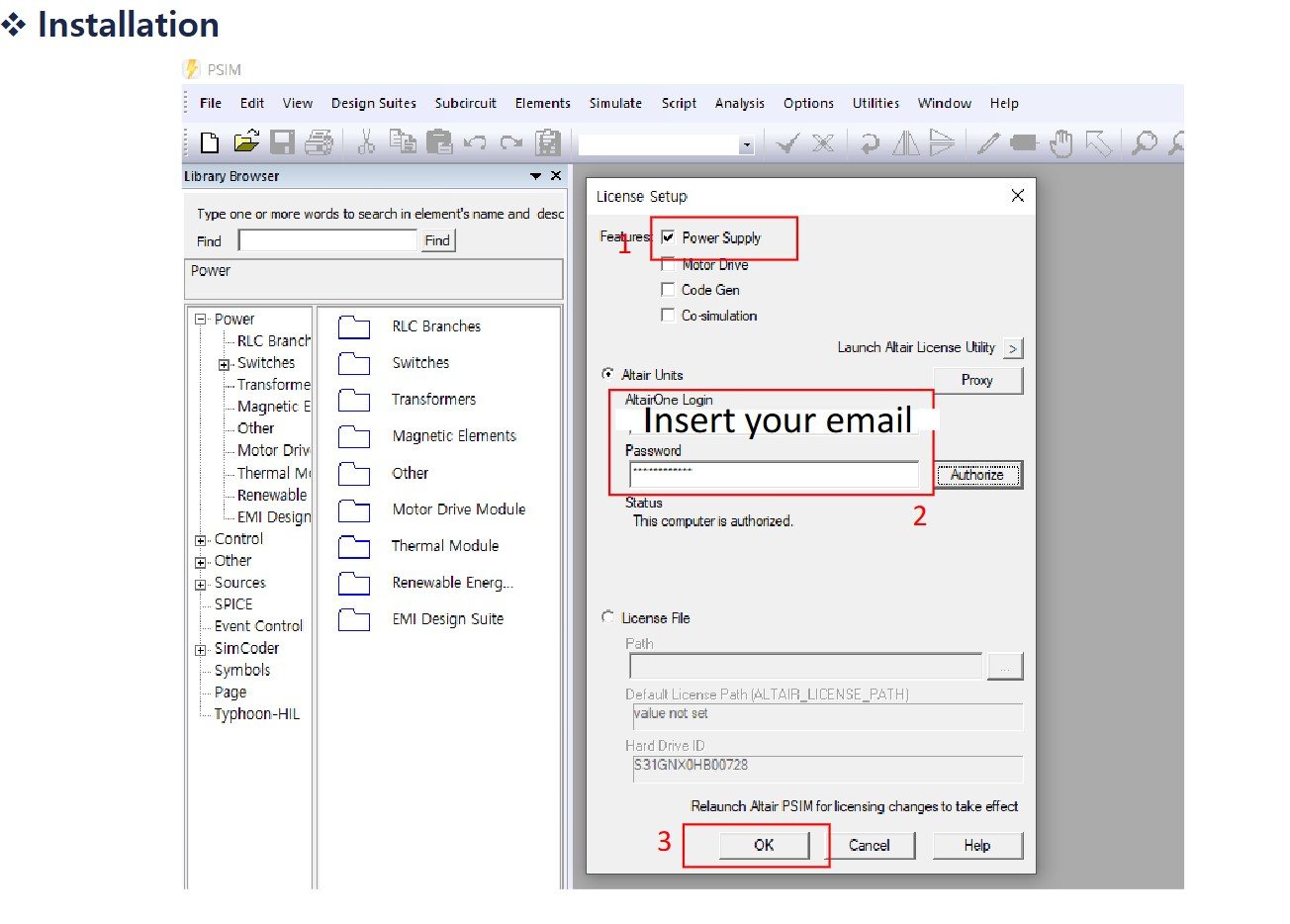Select Event Control in the library tree
1290x924 pixels.
click(x=258, y=626)
